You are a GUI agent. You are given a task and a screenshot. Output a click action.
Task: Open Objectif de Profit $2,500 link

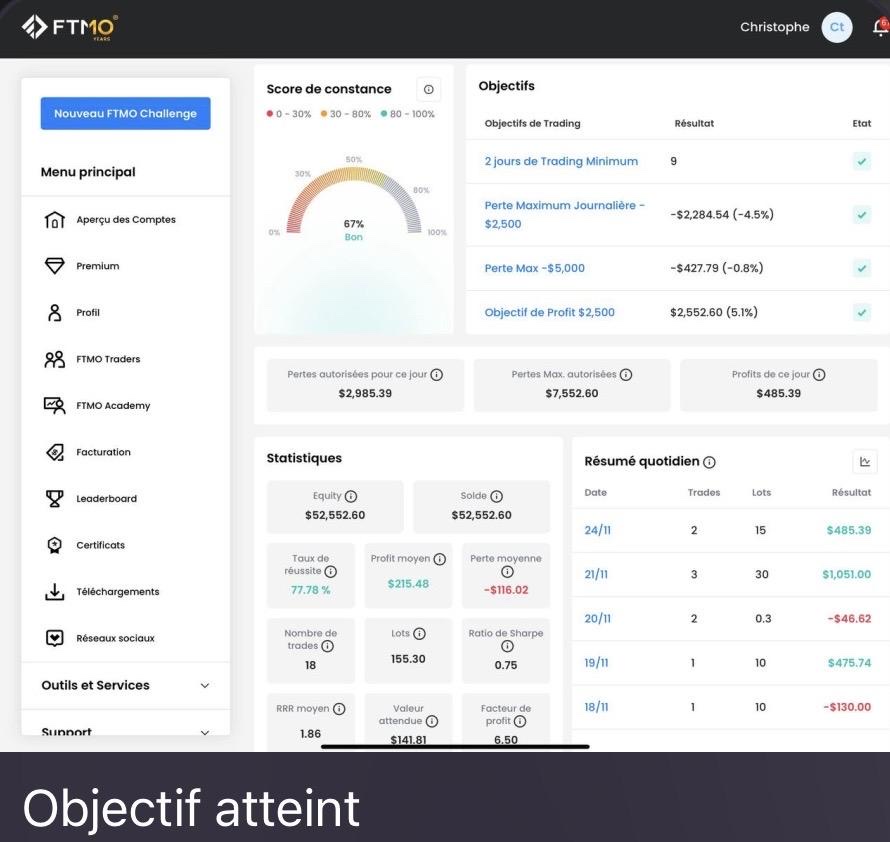tap(549, 312)
